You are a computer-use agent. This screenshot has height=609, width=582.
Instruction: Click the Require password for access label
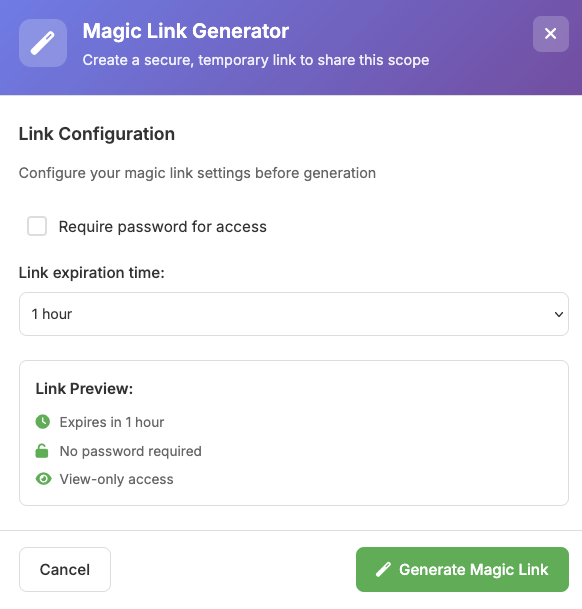tap(162, 227)
